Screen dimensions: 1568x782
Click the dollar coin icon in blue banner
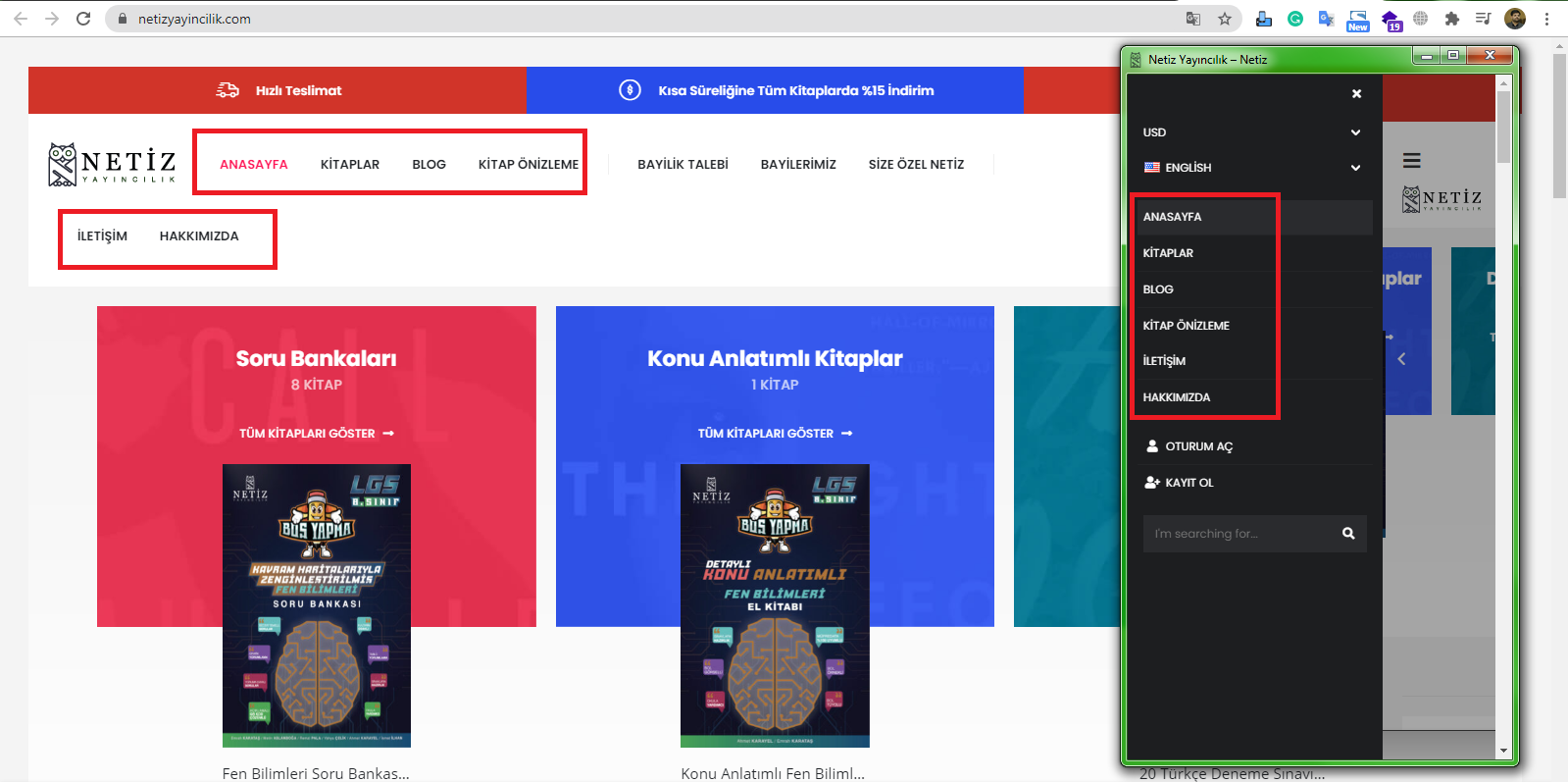pos(631,90)
